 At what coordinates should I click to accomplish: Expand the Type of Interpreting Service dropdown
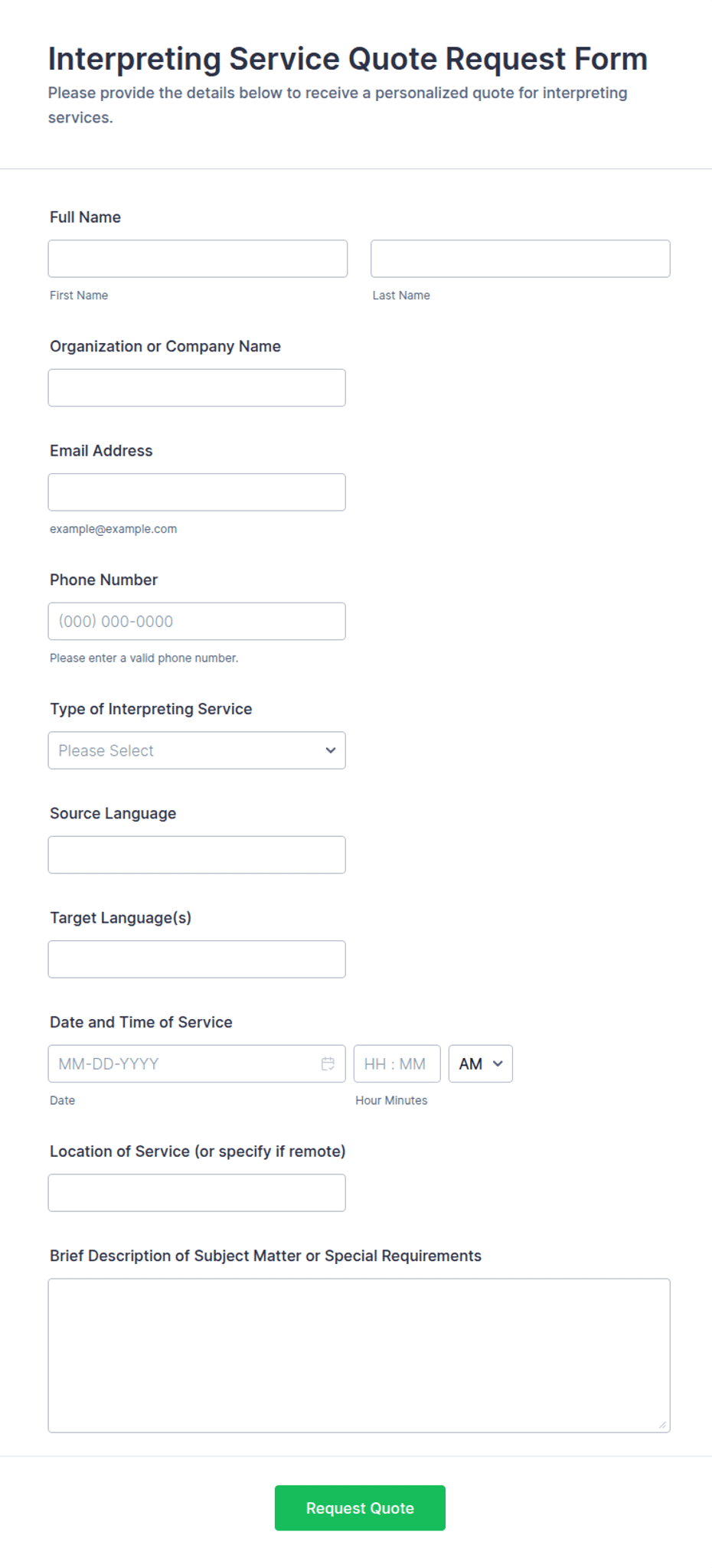coord(197,750)
